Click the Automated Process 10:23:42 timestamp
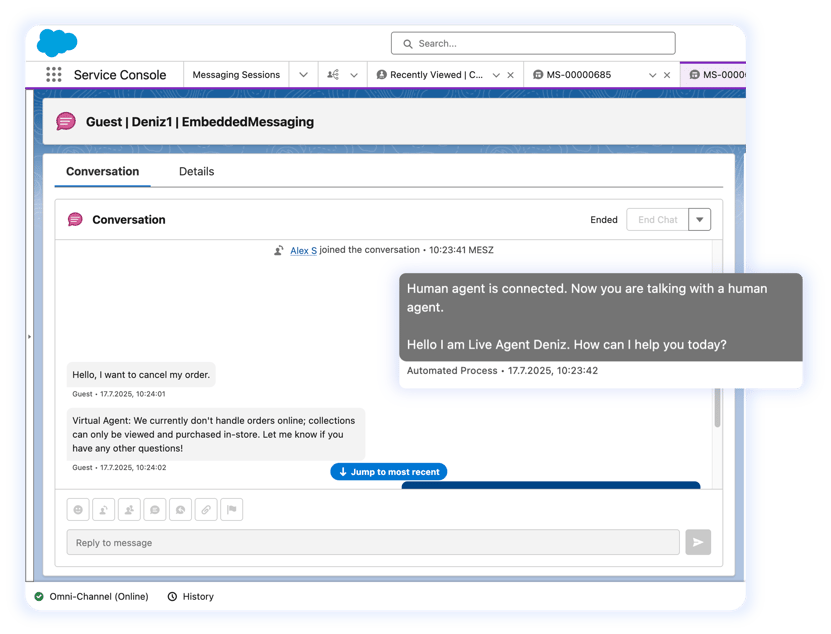 tap(502, 371)
